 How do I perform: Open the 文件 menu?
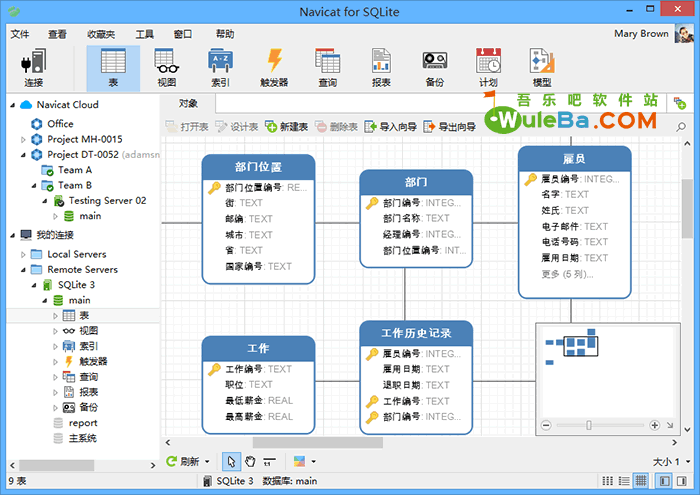coord(20,34)
